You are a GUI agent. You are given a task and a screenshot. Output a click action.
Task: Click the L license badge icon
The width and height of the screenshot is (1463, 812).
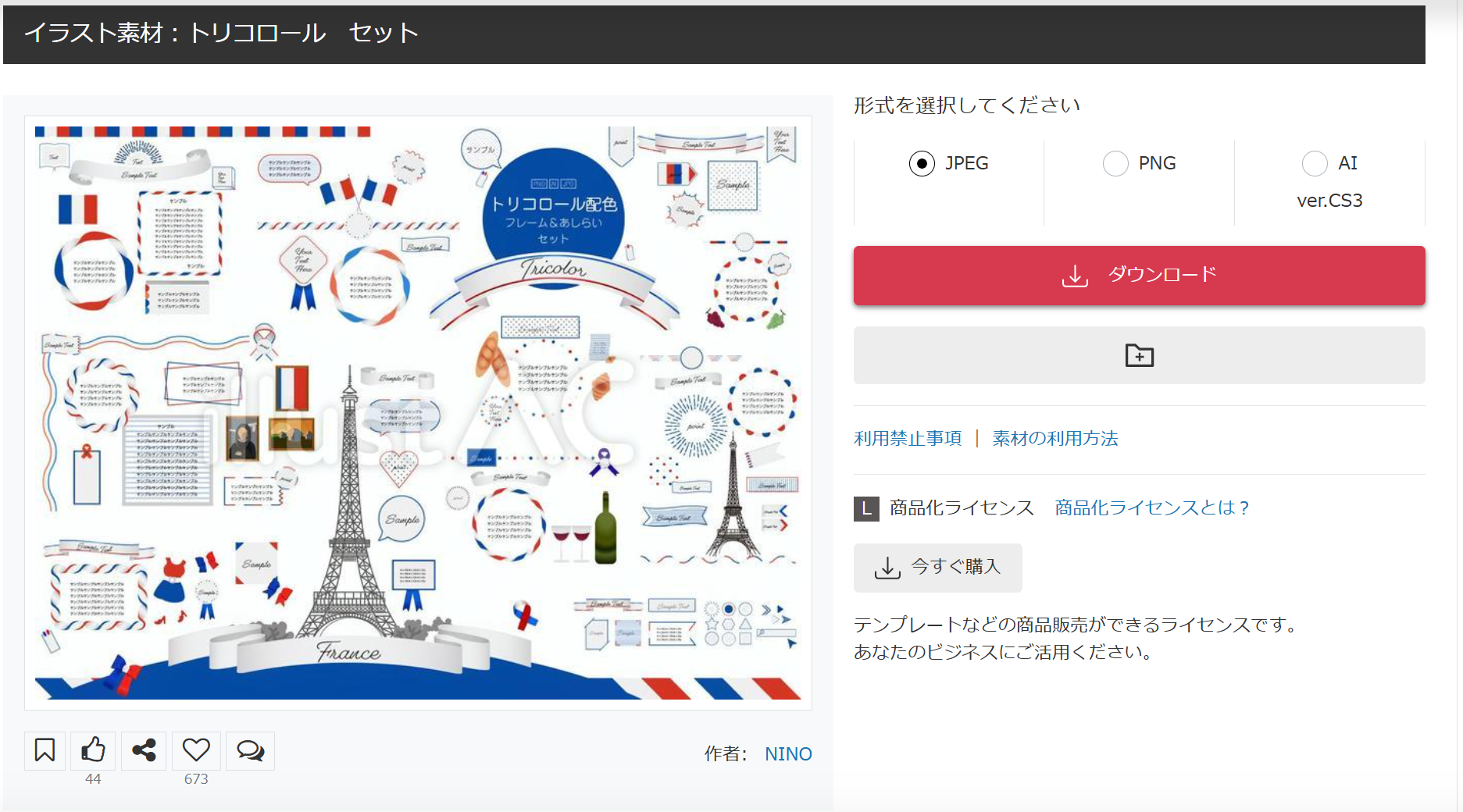coord(866,508)
